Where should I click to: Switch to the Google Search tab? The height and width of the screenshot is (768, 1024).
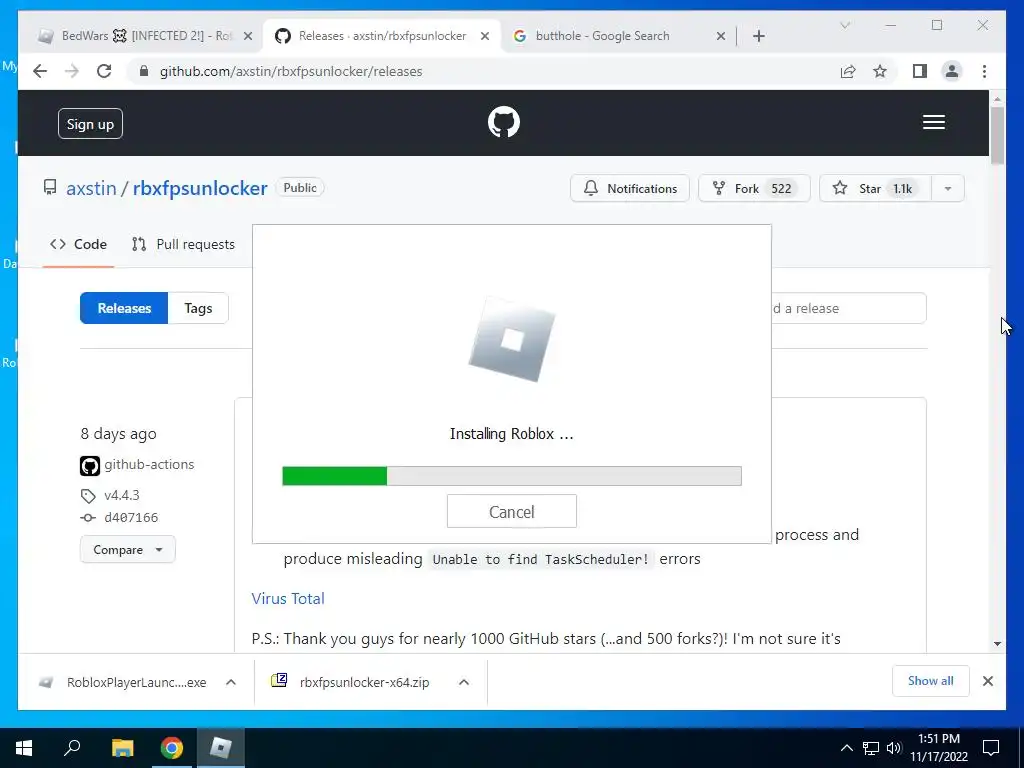(x=617, y=36)
